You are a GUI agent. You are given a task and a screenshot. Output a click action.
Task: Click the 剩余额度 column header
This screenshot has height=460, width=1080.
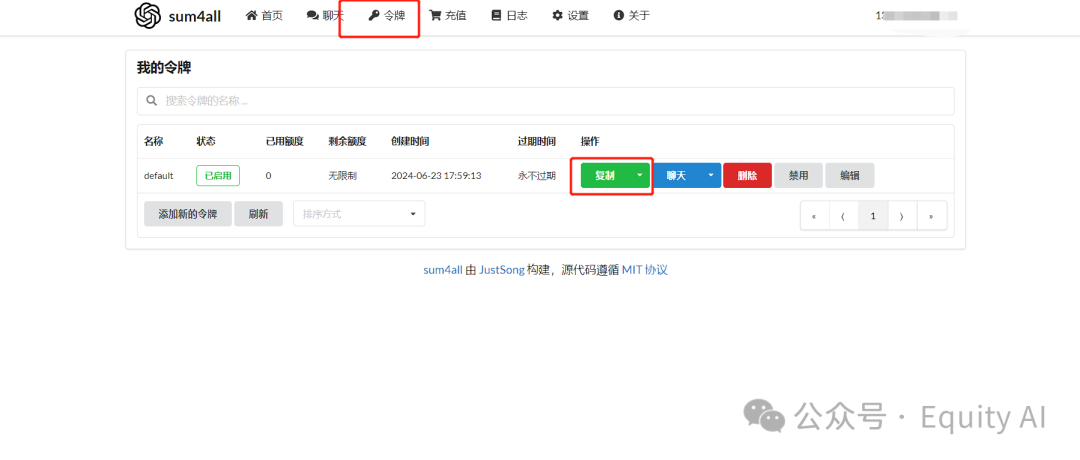click(x=347, y=141)
